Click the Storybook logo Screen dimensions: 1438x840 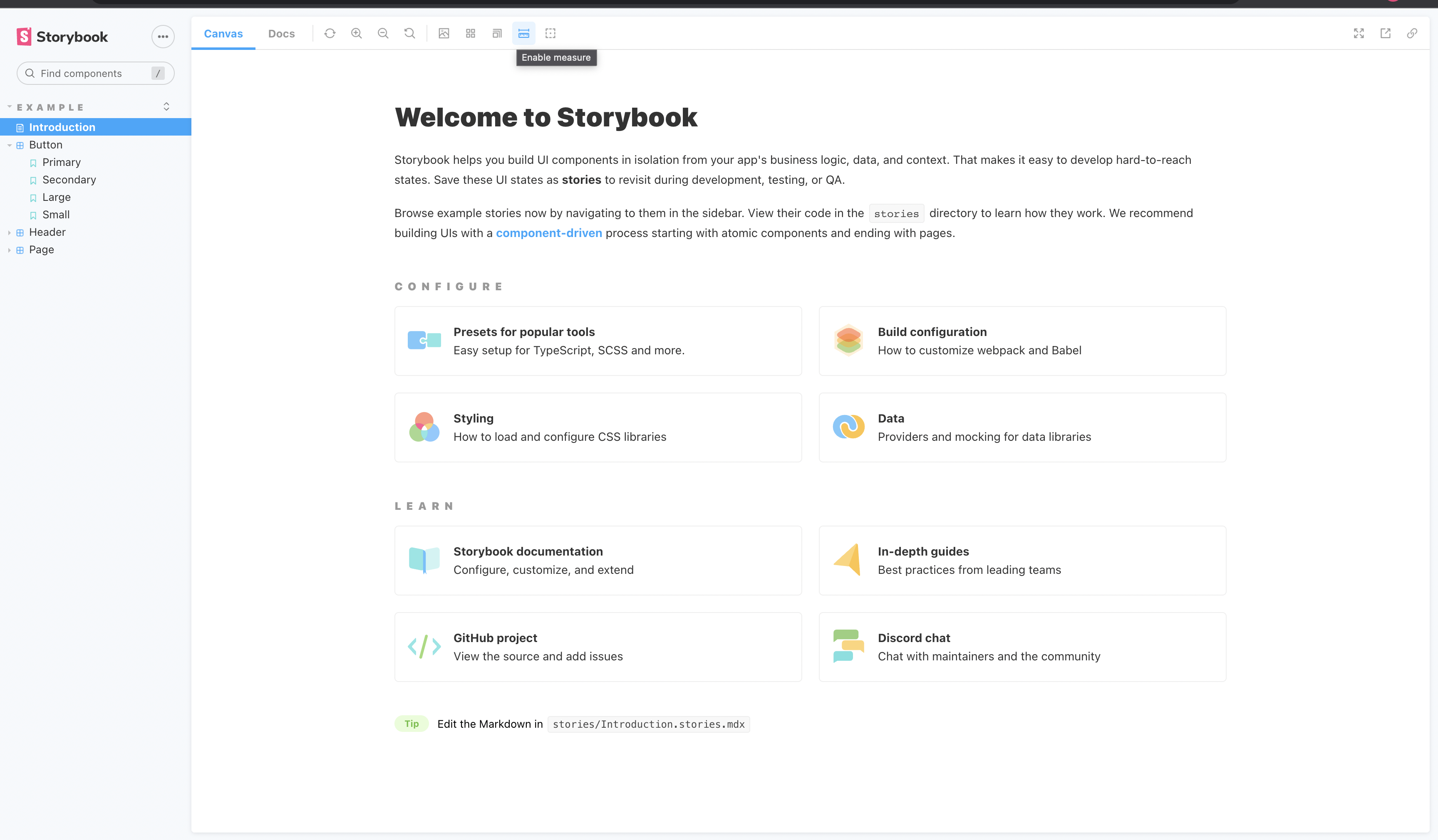[x=62, y=37]
